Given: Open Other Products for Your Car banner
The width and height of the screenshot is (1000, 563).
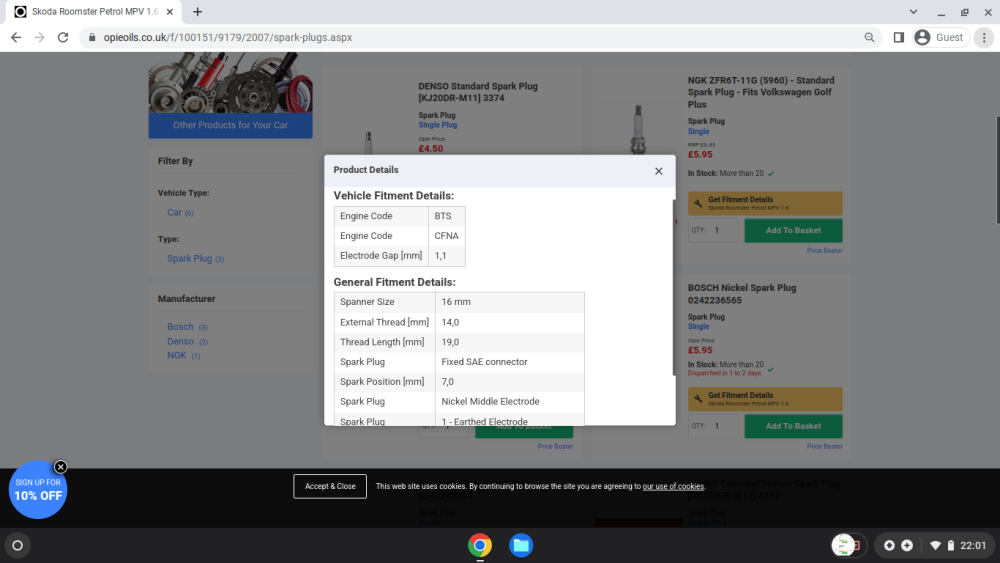Looking at the screenshot, I should tap(230, 125).
